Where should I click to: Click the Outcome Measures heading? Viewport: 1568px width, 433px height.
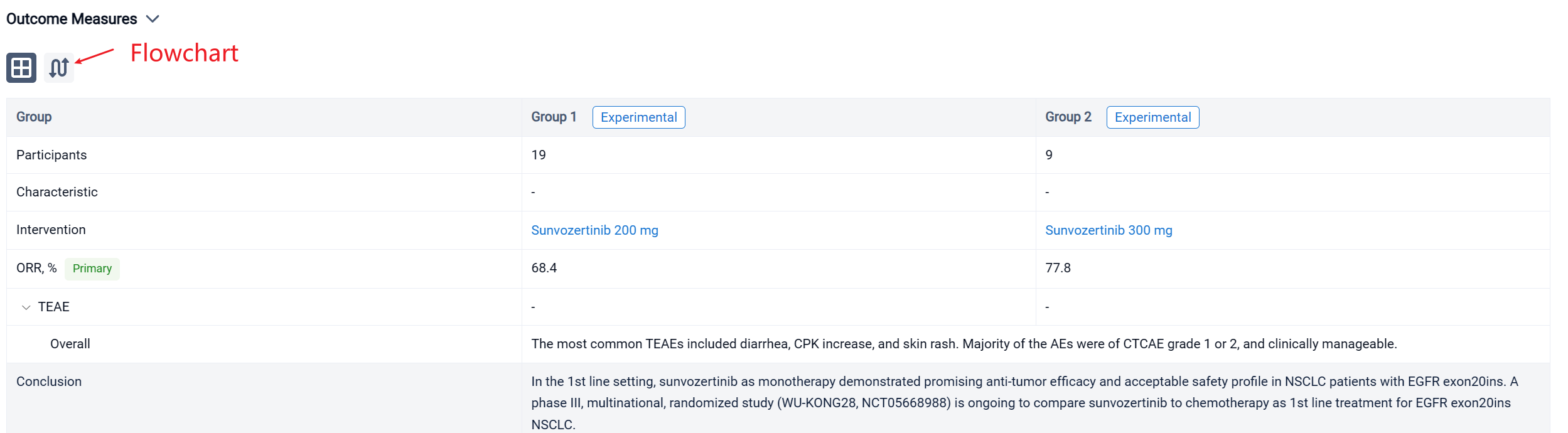point(72,19)
